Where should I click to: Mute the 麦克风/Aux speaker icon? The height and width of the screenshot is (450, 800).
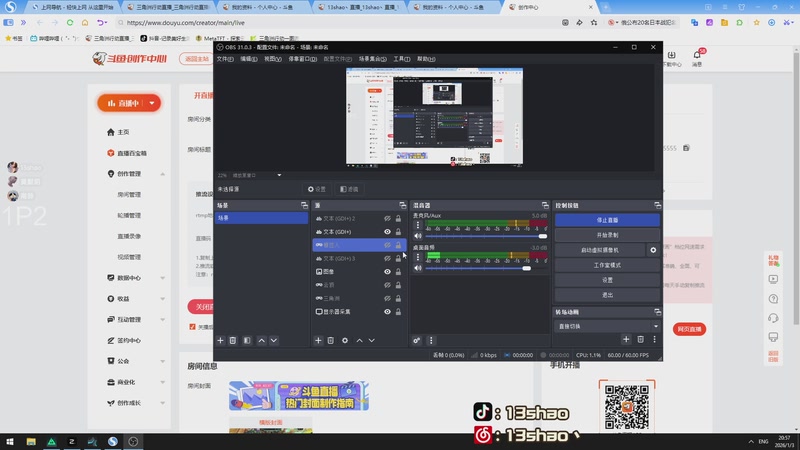point(418,236)
